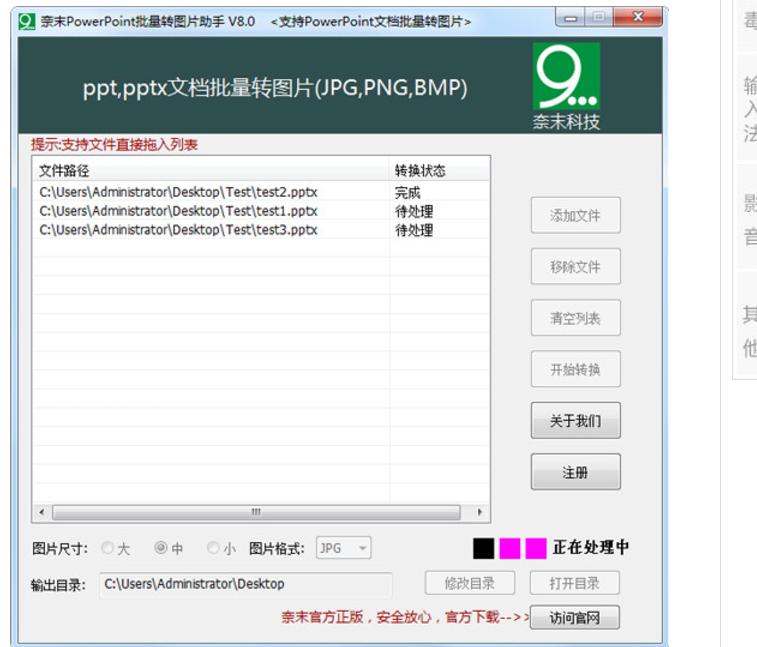
Task: Click the 注册 button
Action: pos(575,472)
